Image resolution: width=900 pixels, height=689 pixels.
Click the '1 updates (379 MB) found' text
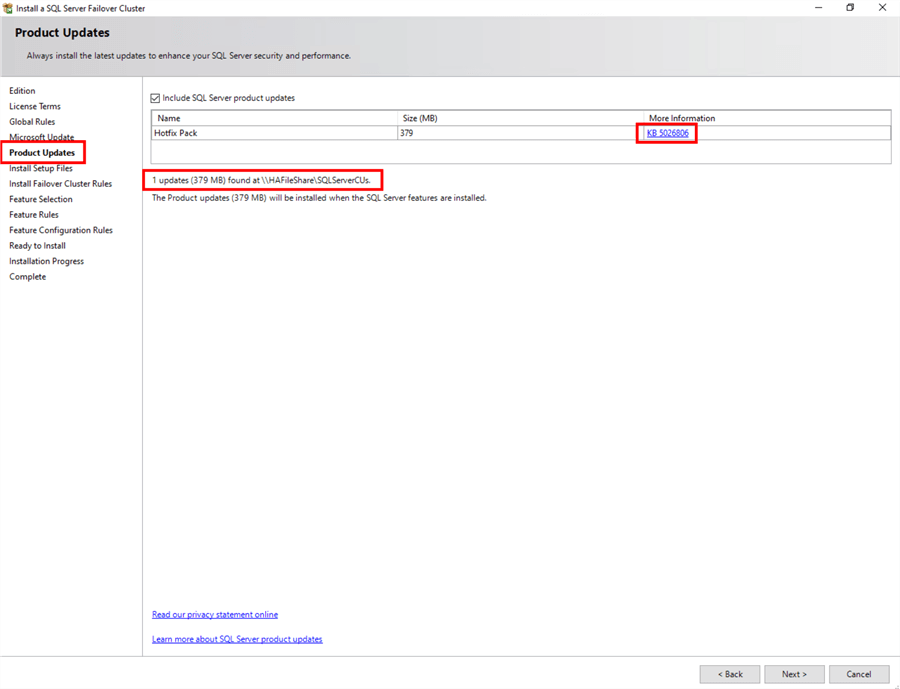coord(261,180)
